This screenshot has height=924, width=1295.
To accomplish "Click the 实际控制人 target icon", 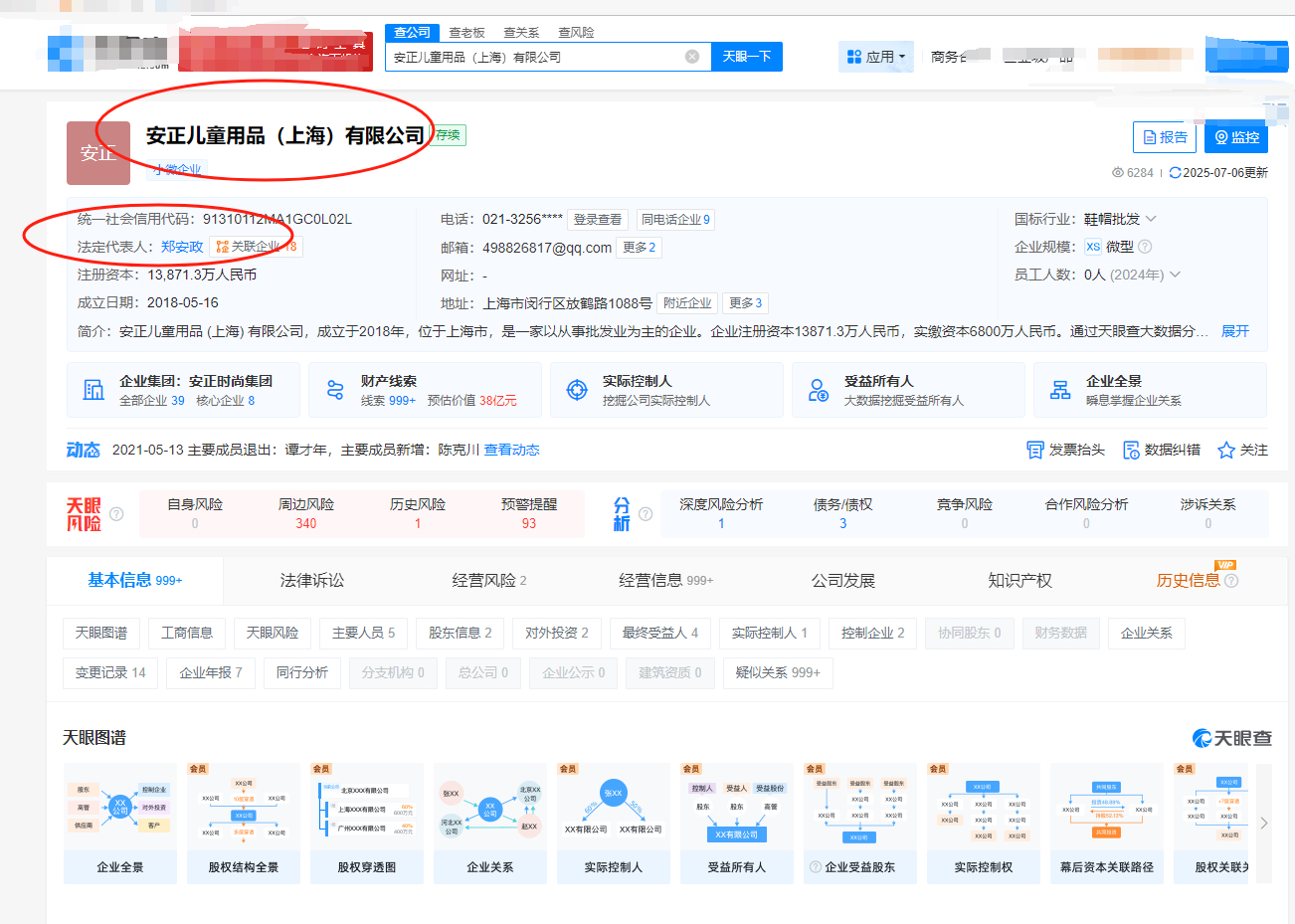I will tap(577, 390).
